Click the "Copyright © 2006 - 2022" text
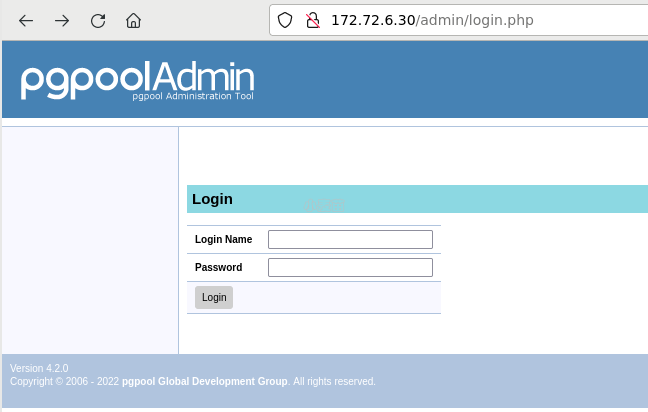648x412 pixels. [64, 381]
